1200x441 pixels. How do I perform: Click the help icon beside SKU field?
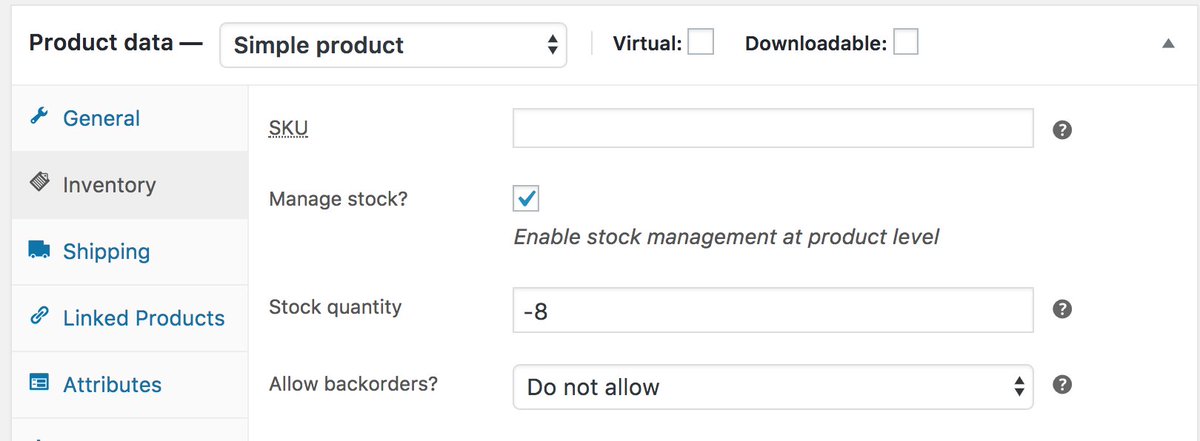point(1064,130)
